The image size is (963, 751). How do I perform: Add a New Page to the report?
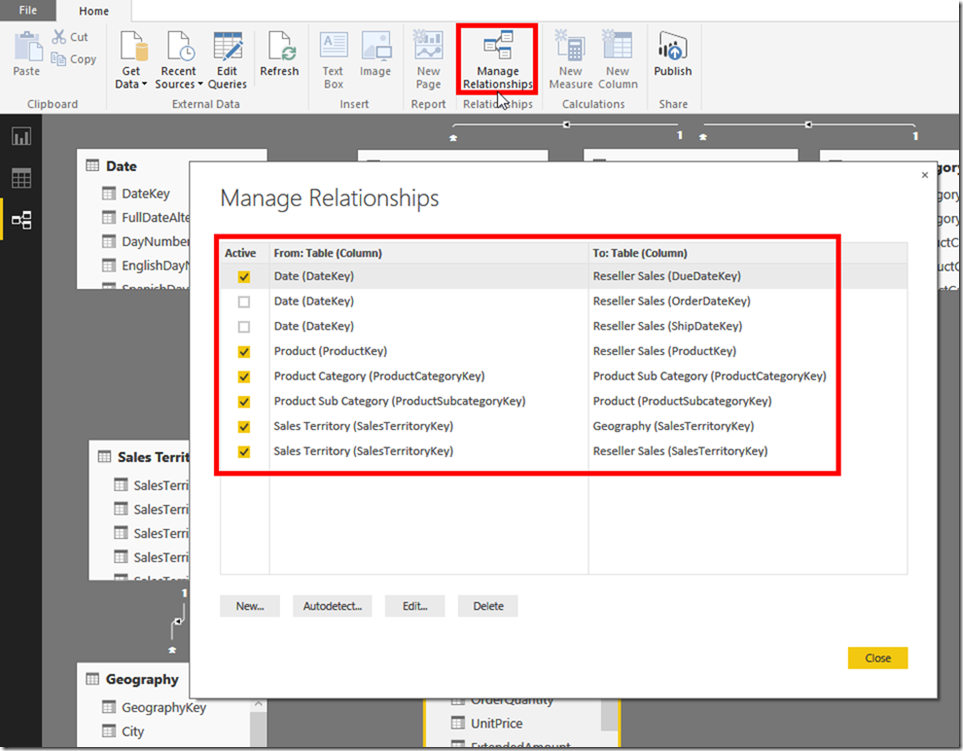pyautogui.click(x=429, y=60)
